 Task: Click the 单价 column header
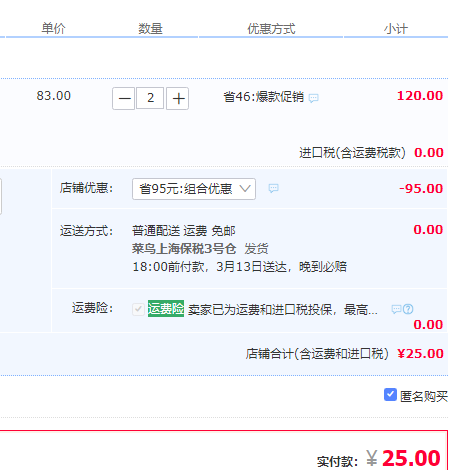(53, 28)
